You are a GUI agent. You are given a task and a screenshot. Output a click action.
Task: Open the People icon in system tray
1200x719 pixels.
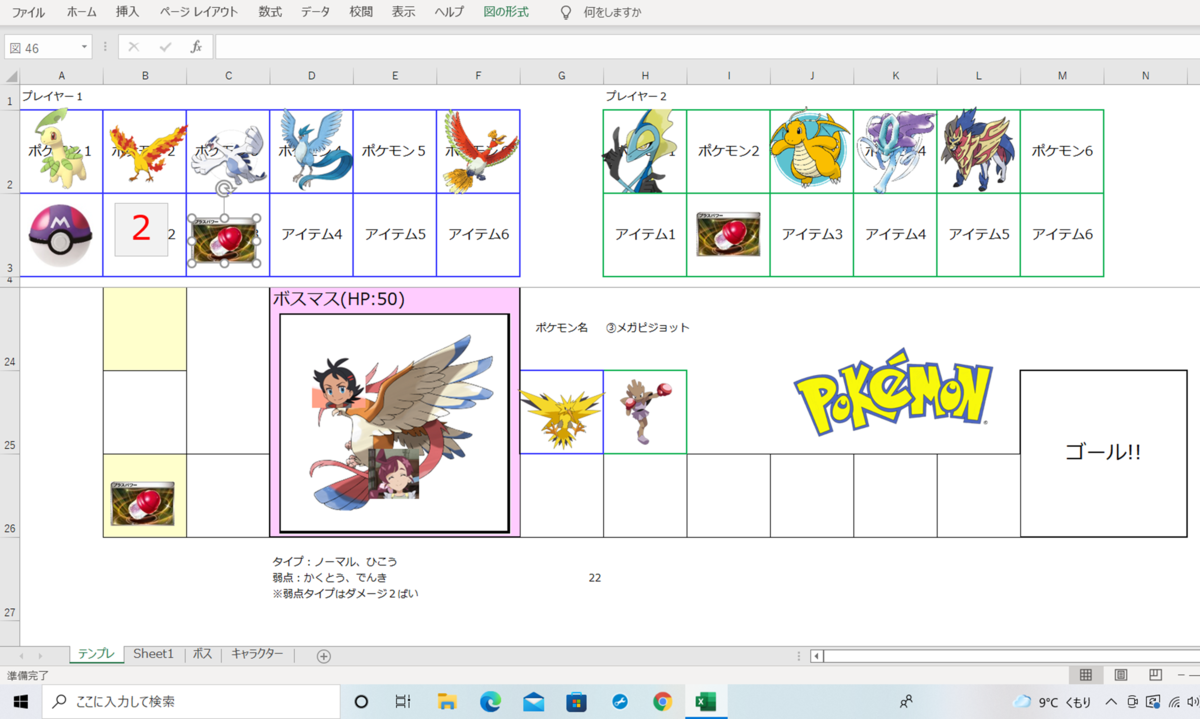(x=906, y=702)
